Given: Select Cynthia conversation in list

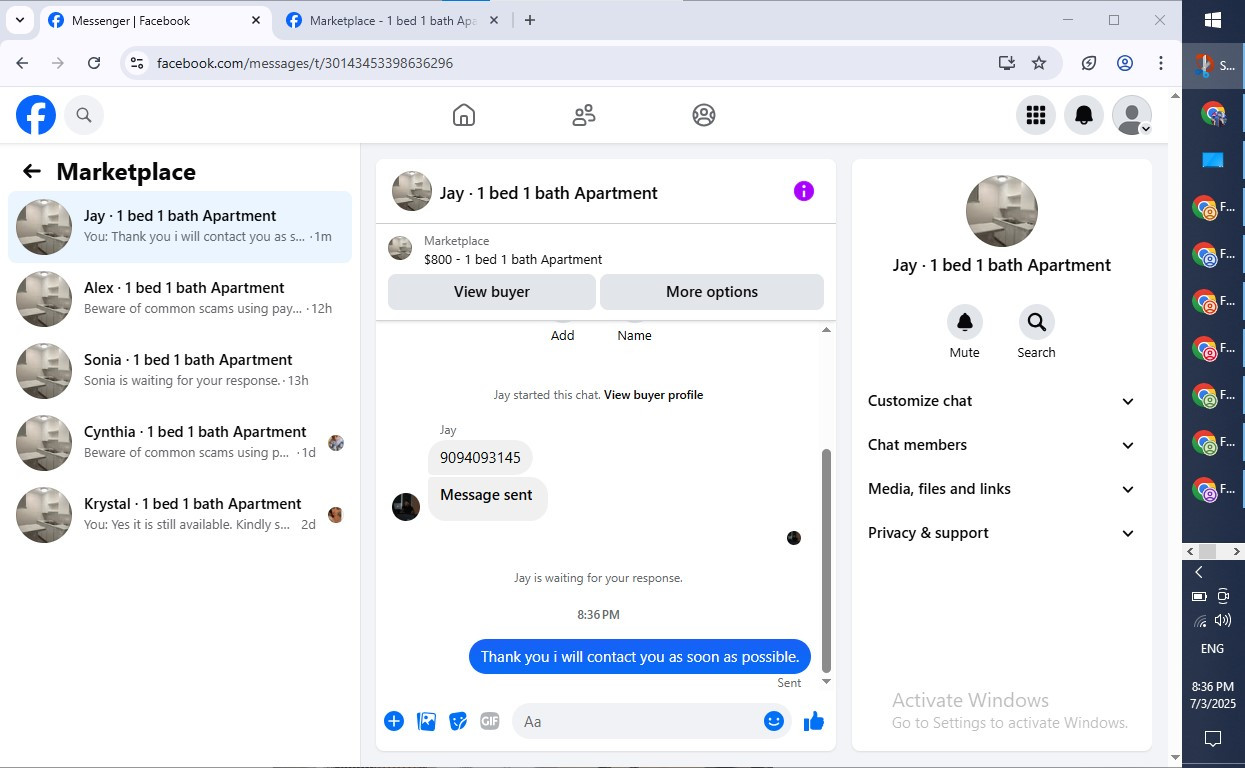Looking at the screenshot, I should (180, 443).
